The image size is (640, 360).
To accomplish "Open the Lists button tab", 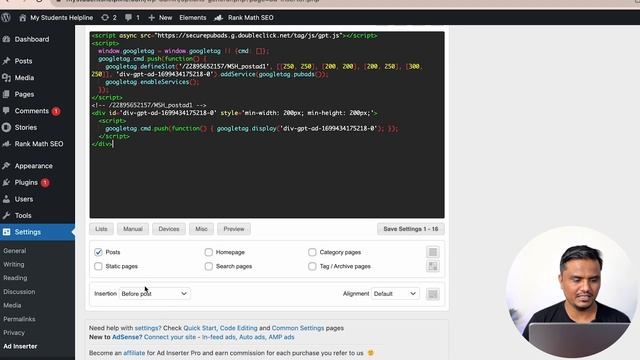I will [101, 229].
